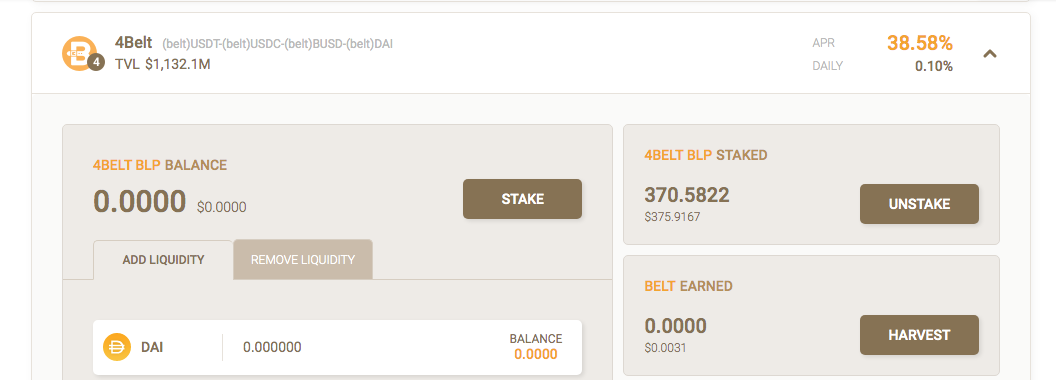
Task: Harvest earned BELT rewards
Action: click(919, 335)
